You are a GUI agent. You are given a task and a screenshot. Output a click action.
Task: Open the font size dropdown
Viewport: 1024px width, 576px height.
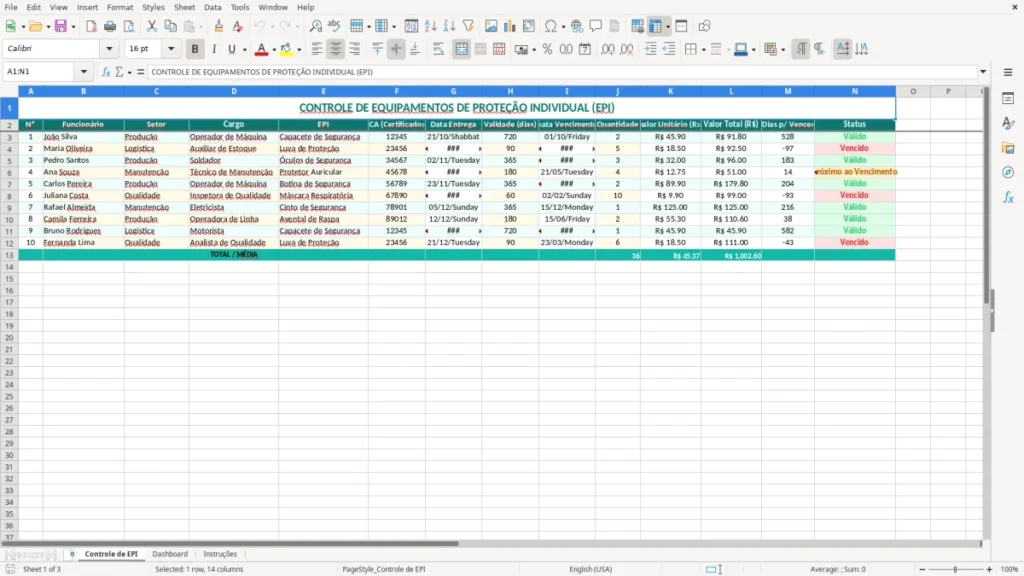171,49
